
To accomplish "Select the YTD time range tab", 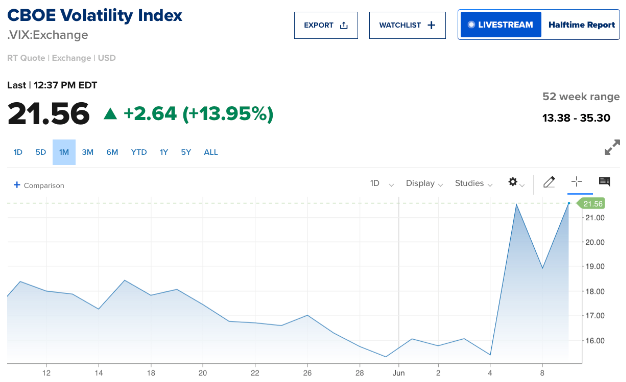I will [x=139, y=152].
